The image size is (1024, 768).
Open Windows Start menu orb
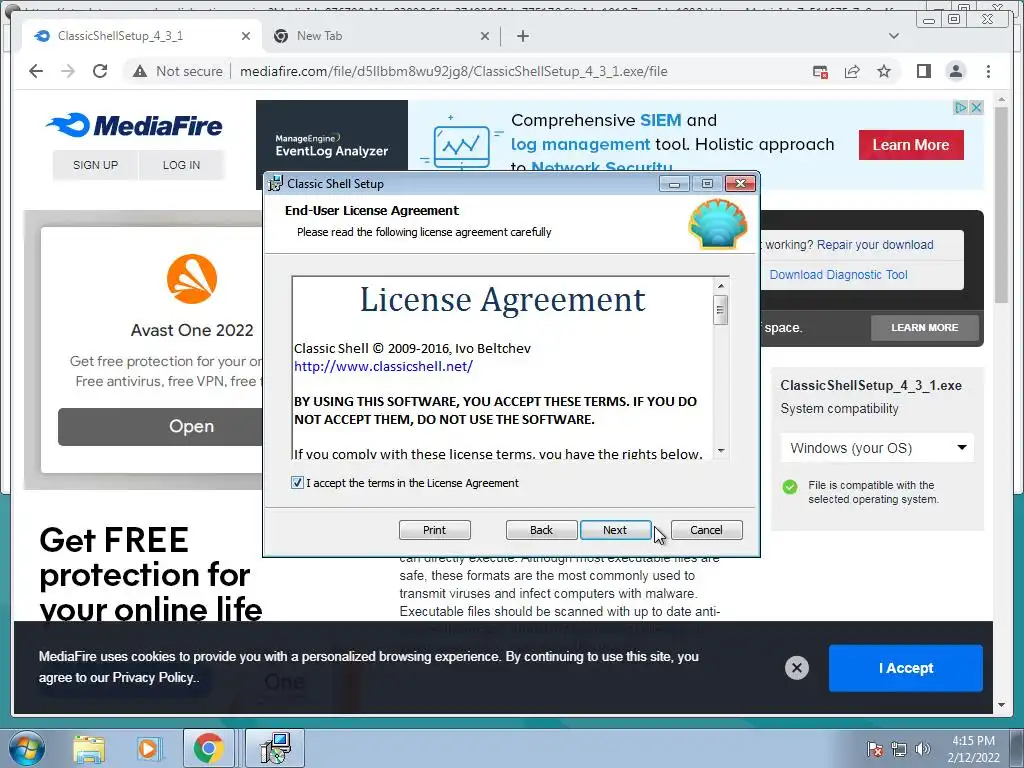click(27, 748)
